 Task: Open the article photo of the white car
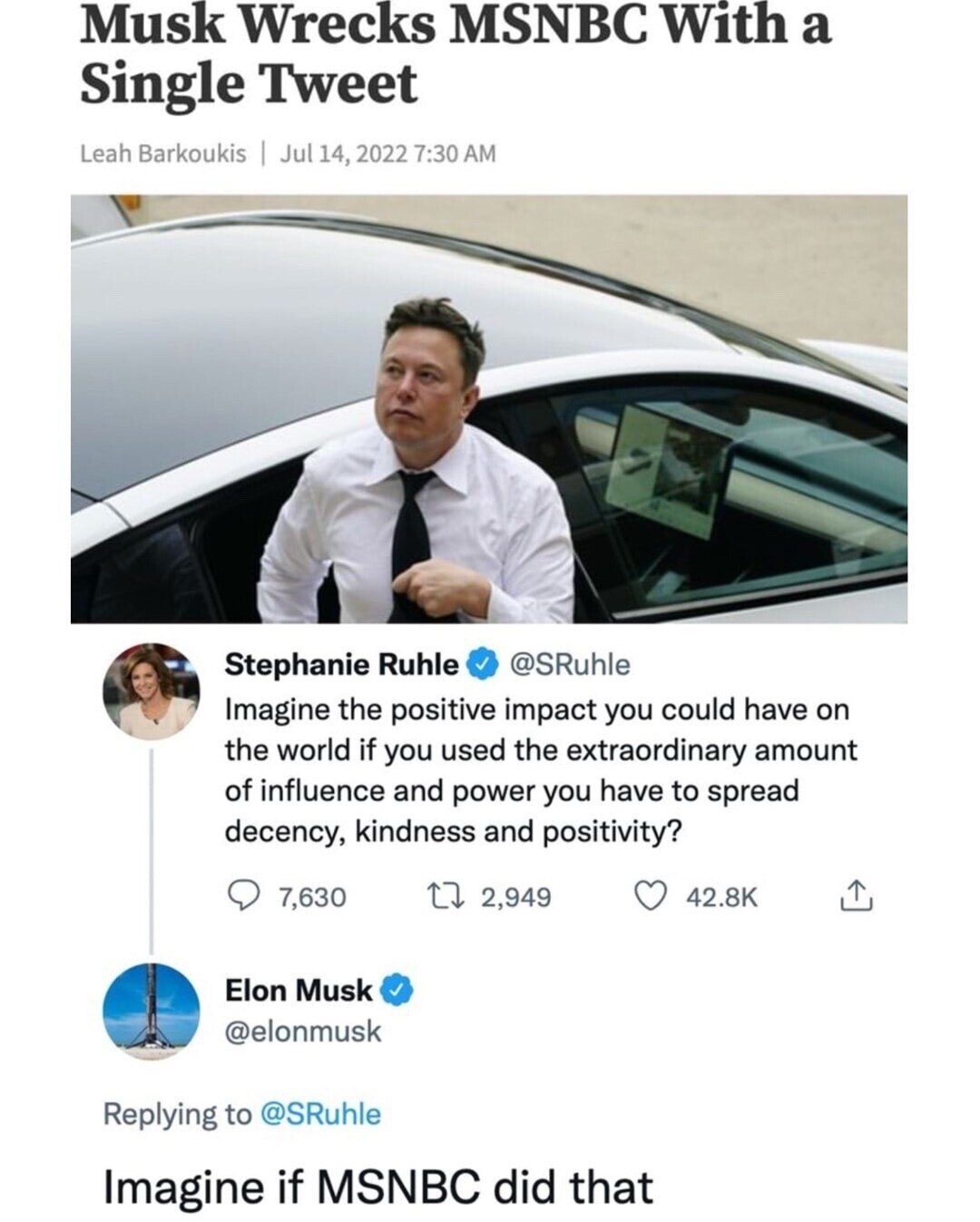pos(488,408)
